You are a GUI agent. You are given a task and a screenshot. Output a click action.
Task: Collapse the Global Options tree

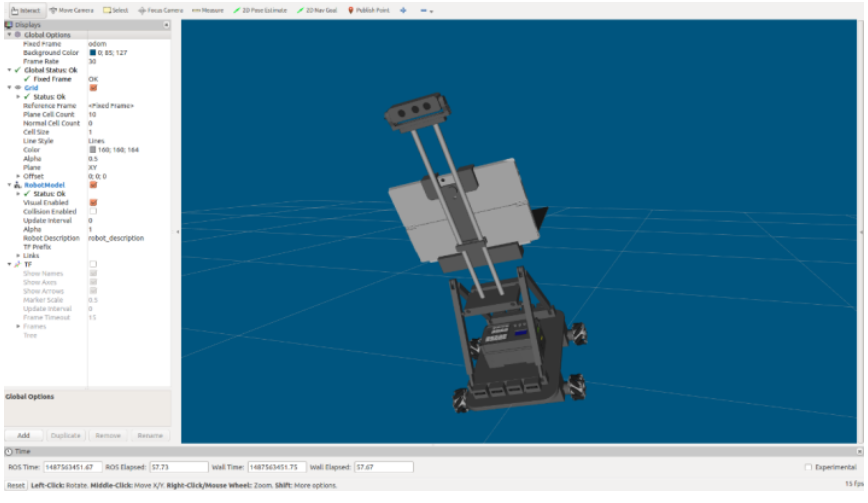pyautogui.click(x=9, y=35)
